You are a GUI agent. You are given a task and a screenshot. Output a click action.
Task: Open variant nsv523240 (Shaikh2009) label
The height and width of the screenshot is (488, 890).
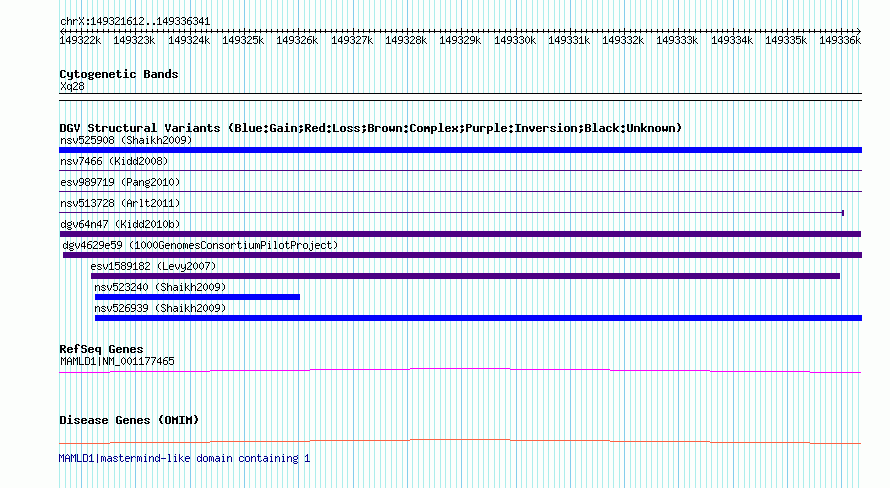[160, 287]
